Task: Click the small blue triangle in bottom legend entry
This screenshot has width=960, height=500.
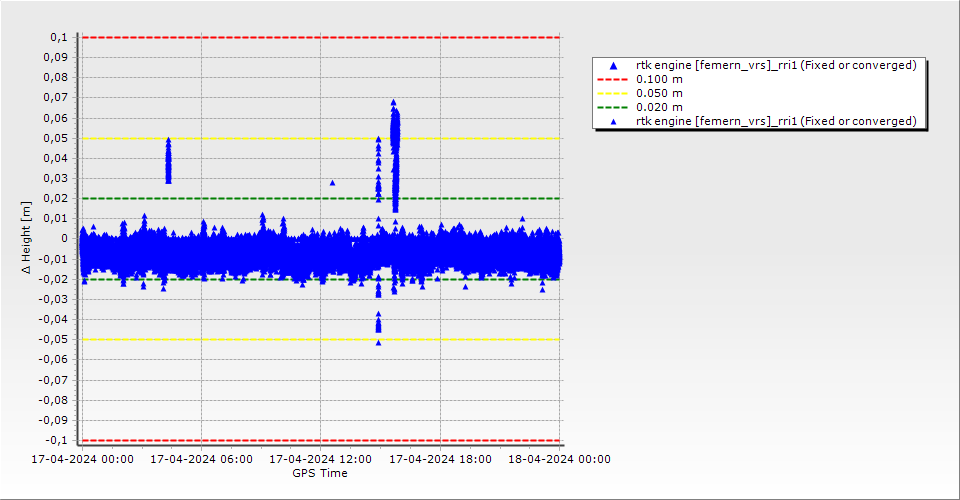Action: coord(614,121)
